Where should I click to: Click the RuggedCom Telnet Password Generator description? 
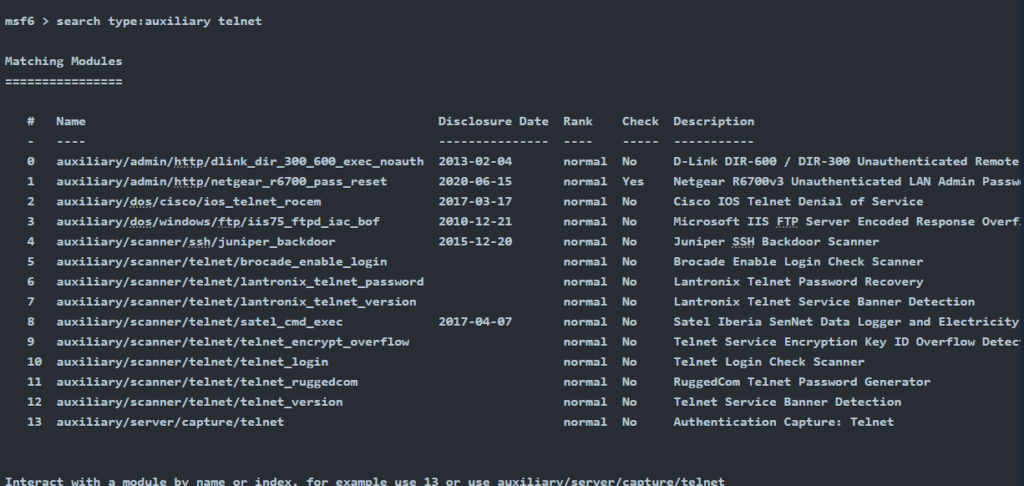click(x=802, y=382)
